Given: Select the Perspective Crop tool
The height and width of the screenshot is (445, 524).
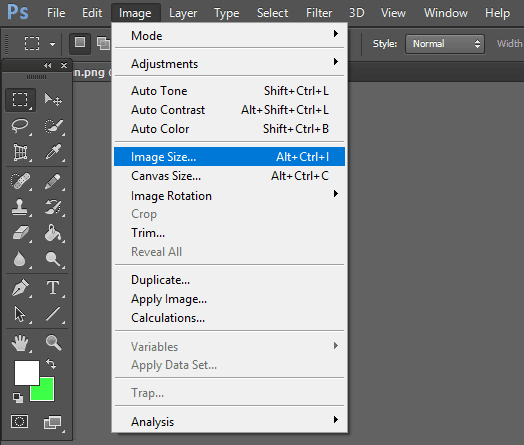Looking at the screenshot, I should [x=20, y=152].
